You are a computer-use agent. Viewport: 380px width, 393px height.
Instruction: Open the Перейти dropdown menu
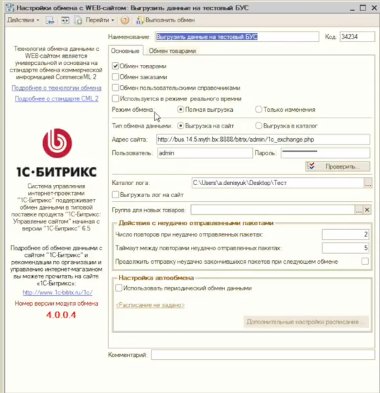[100, 20]
